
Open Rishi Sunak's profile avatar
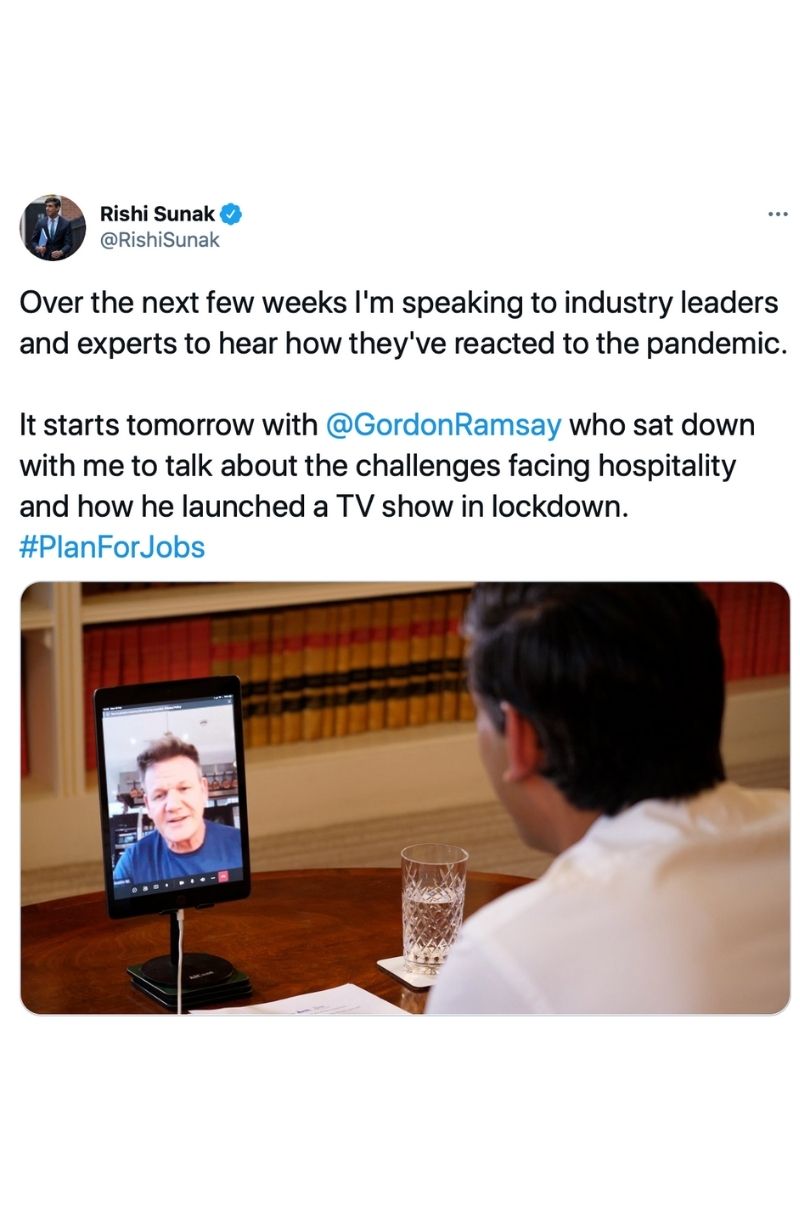point(53,228)
